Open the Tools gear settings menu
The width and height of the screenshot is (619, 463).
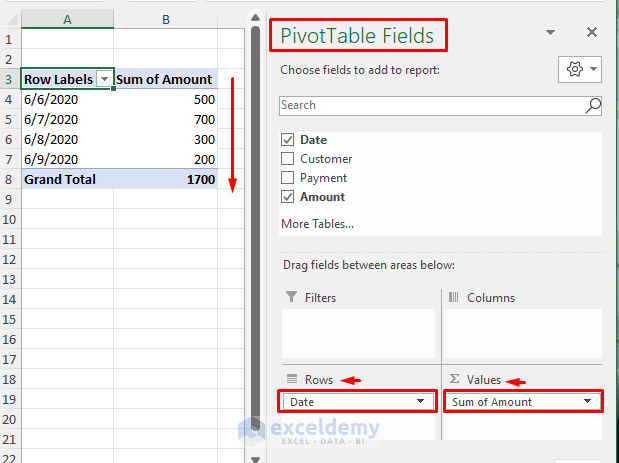coord(581,69)
